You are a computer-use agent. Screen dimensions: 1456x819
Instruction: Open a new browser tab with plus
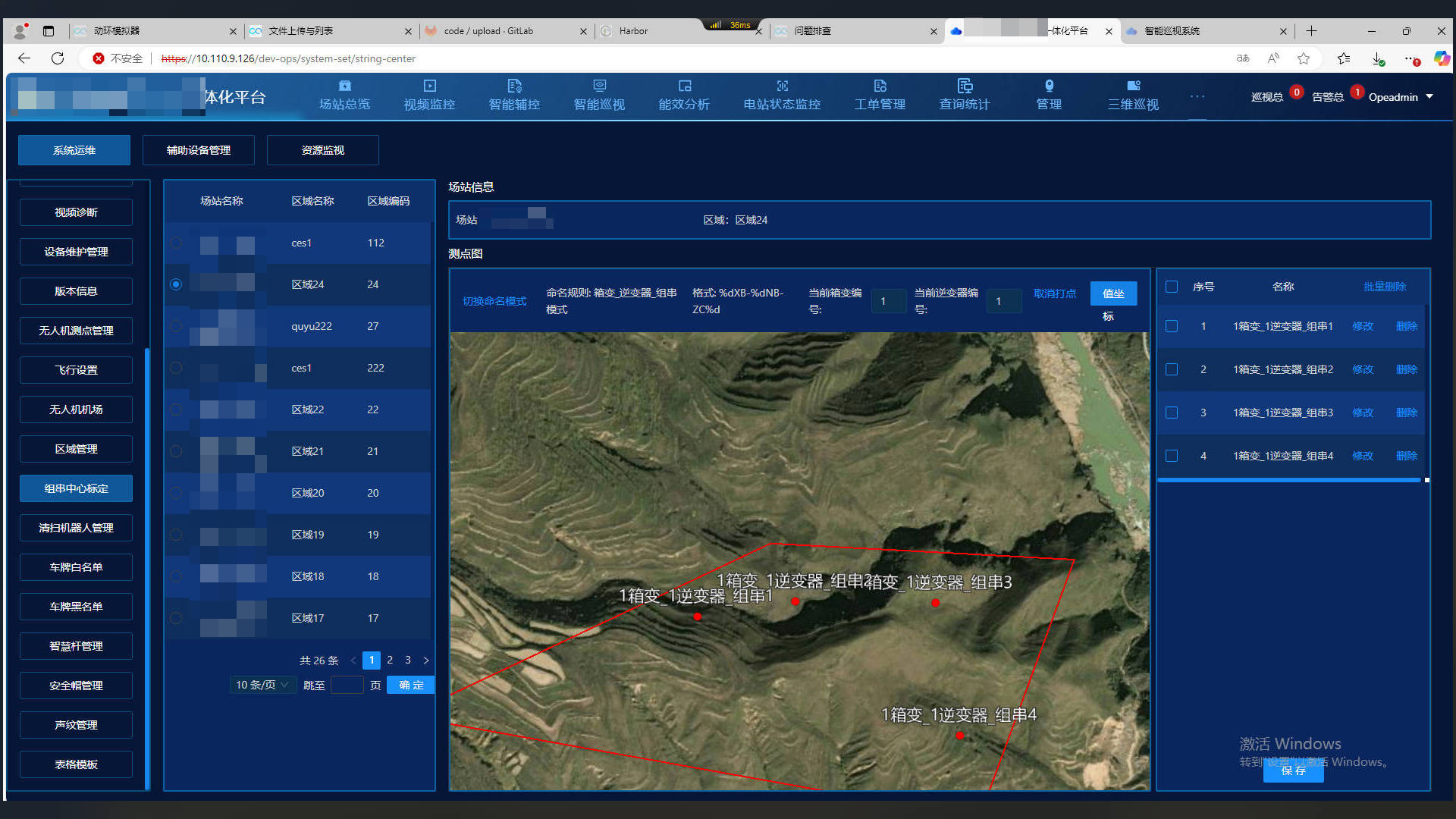click(x=1311, y=31)
